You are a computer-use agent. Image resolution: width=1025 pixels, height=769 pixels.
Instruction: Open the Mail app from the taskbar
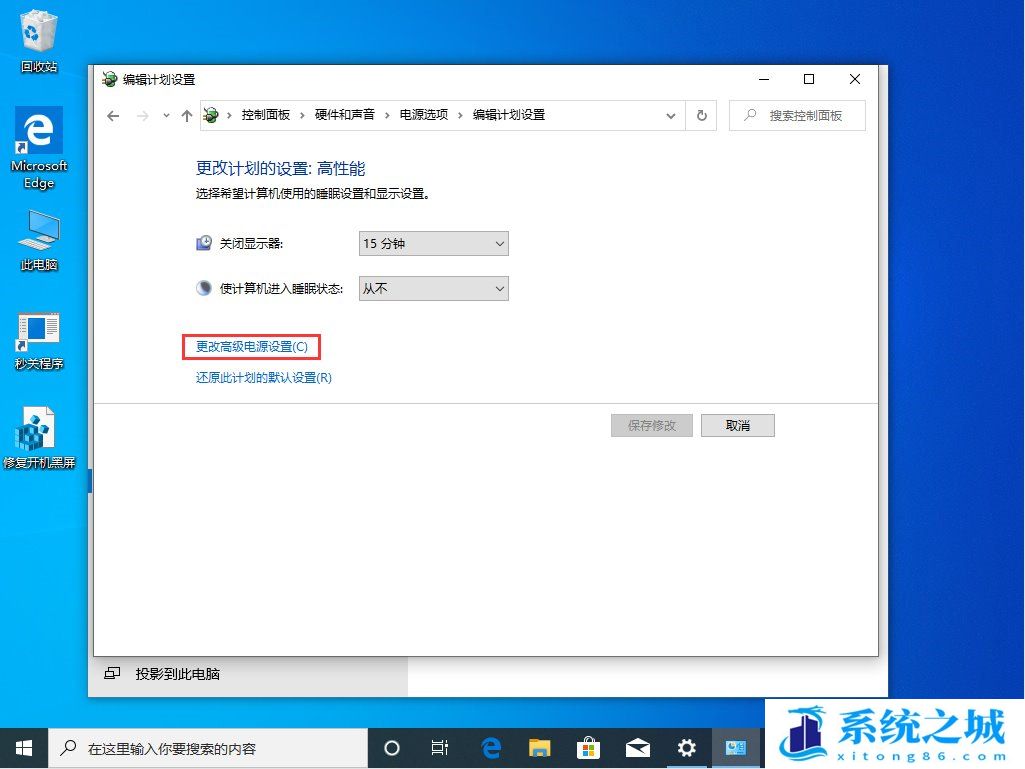tap(637, 747)
